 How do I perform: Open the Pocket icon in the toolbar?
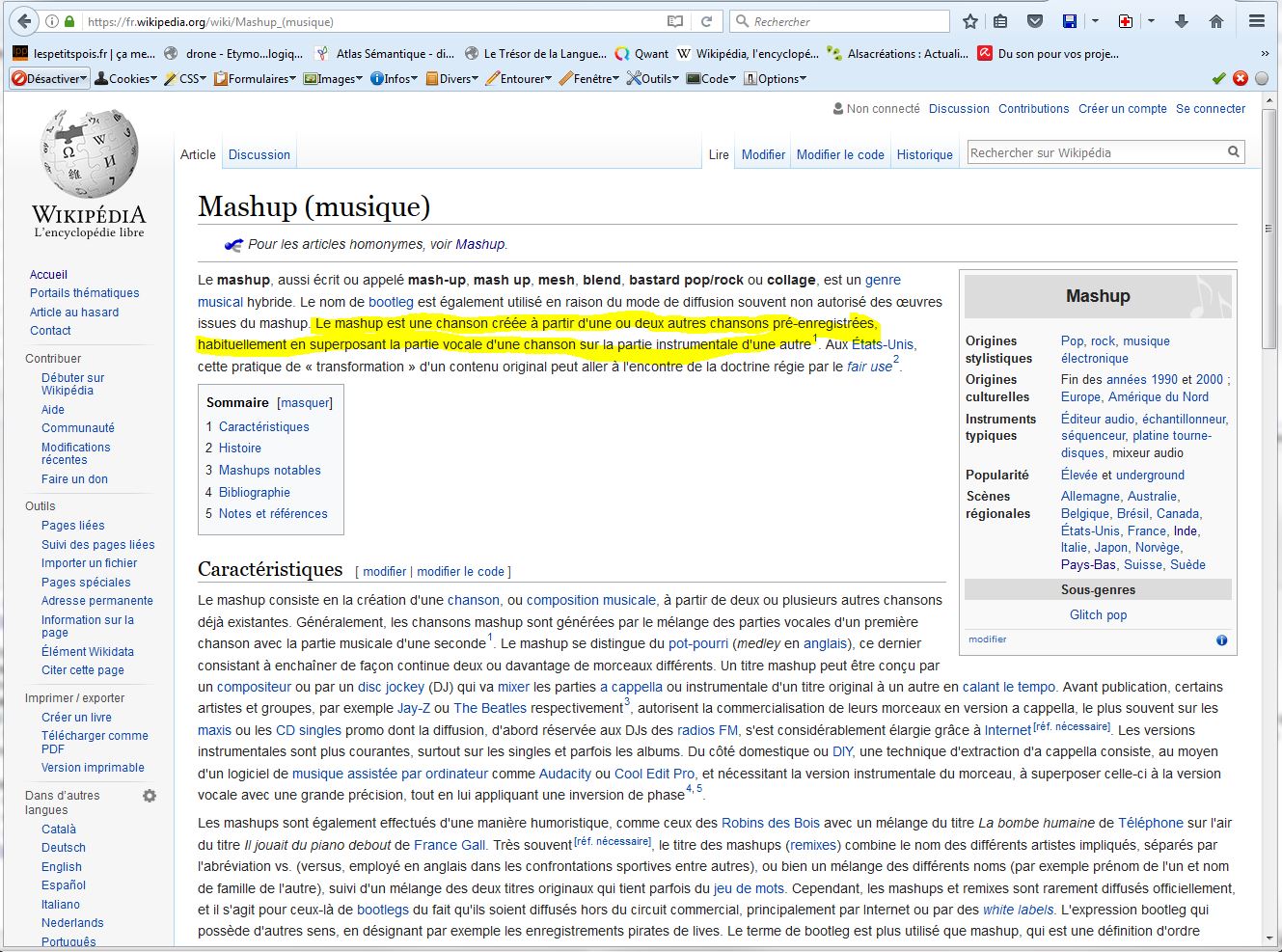[1035, 21]
